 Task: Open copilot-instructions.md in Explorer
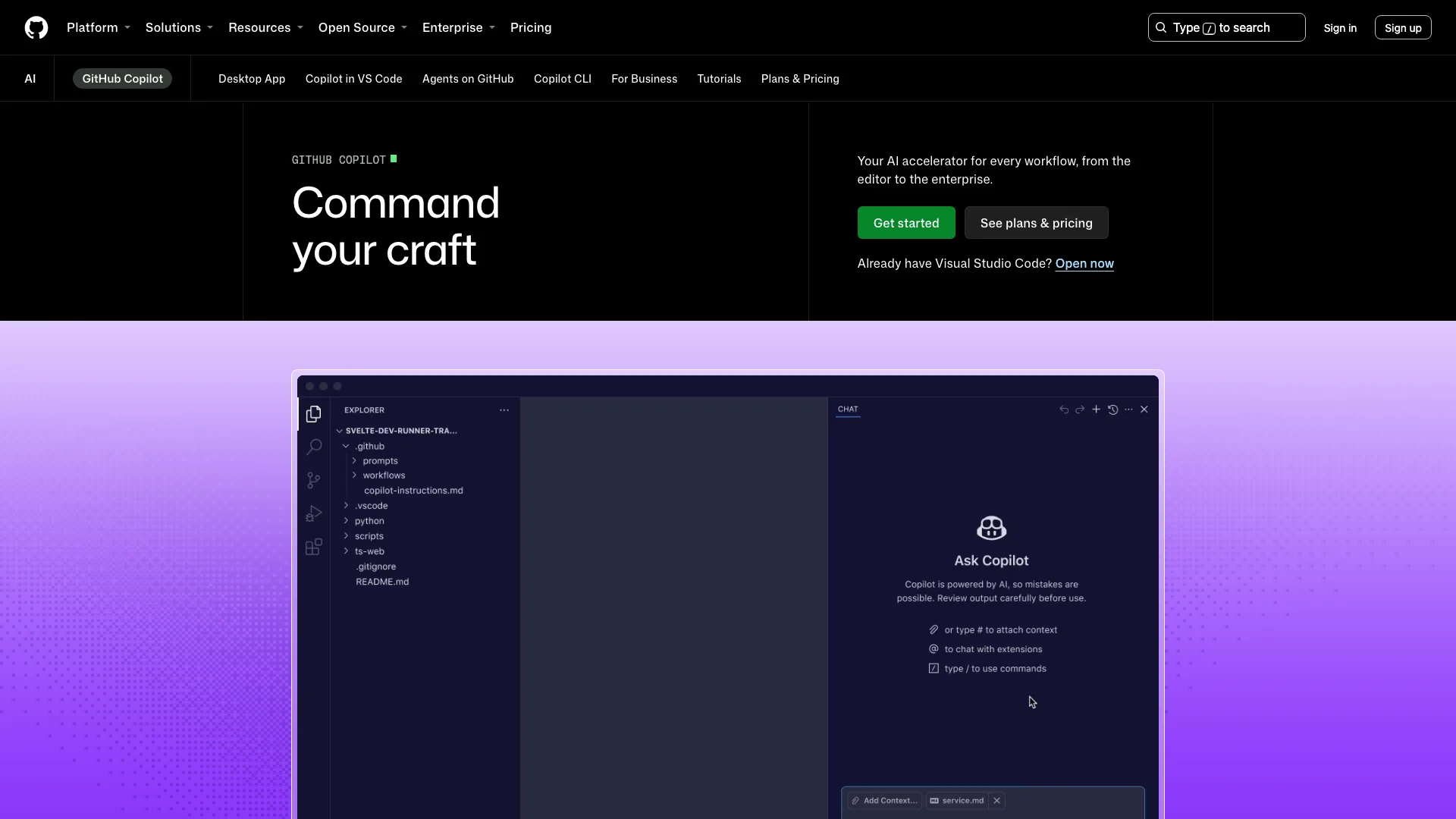coord(413,491)
